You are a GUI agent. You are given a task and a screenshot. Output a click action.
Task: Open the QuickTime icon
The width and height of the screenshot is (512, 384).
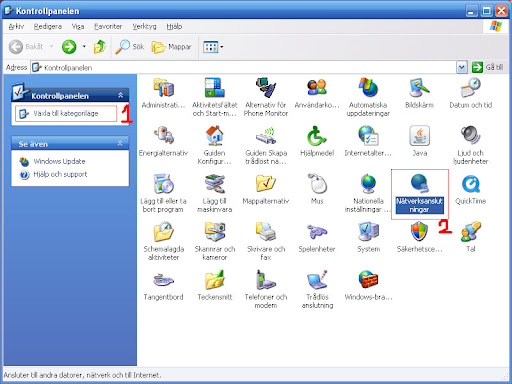tap(471, 189)
